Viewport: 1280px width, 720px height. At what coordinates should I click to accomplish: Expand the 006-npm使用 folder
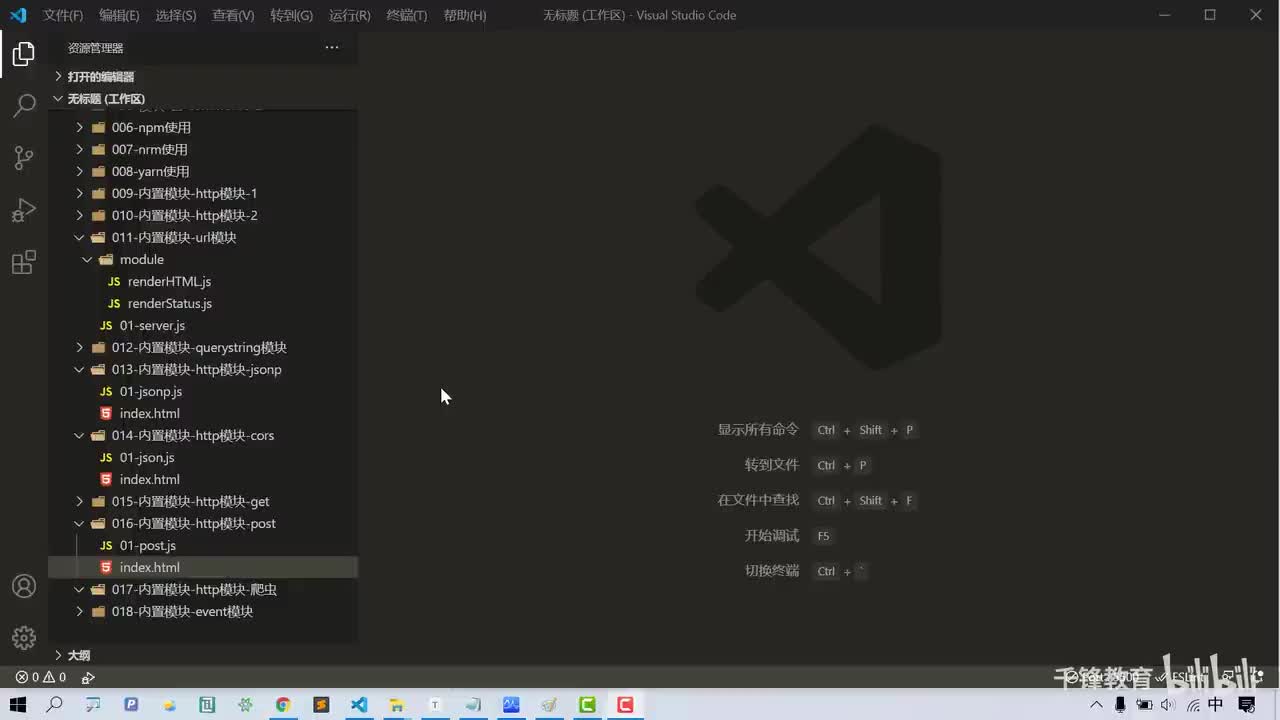tap(203, 127)
